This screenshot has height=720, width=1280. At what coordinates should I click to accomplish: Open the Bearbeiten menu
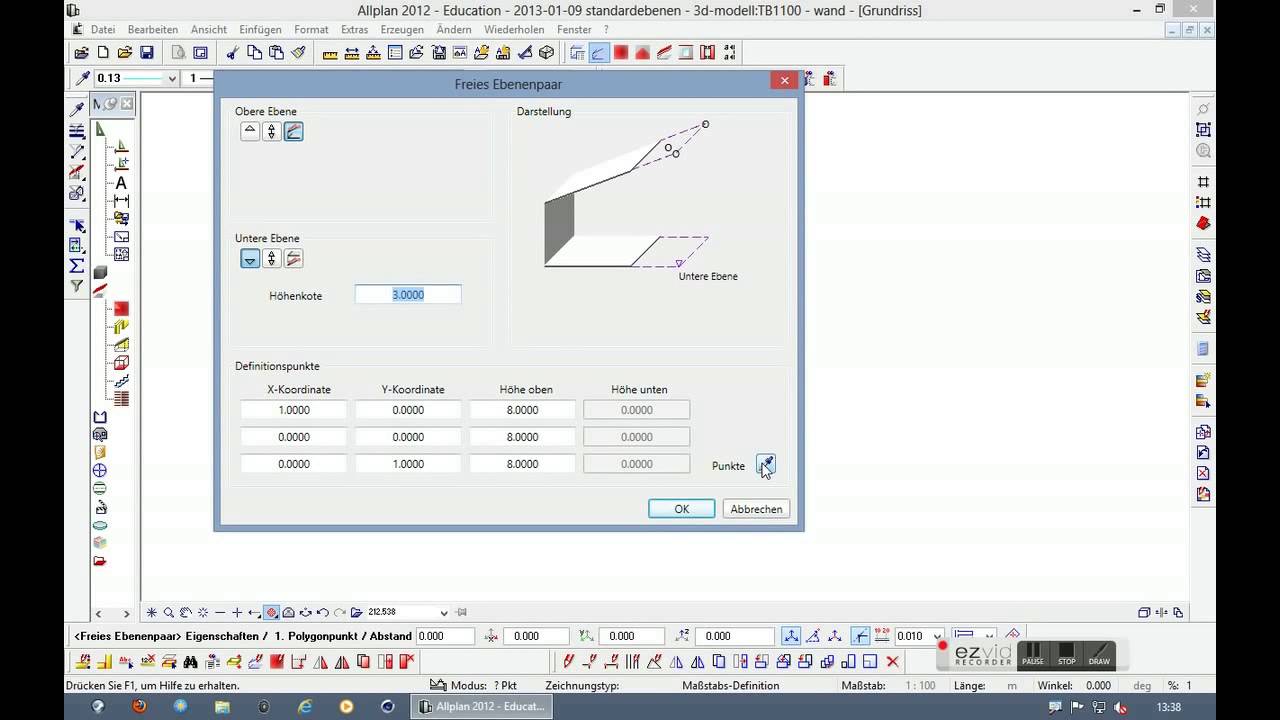tap(153, 30)
